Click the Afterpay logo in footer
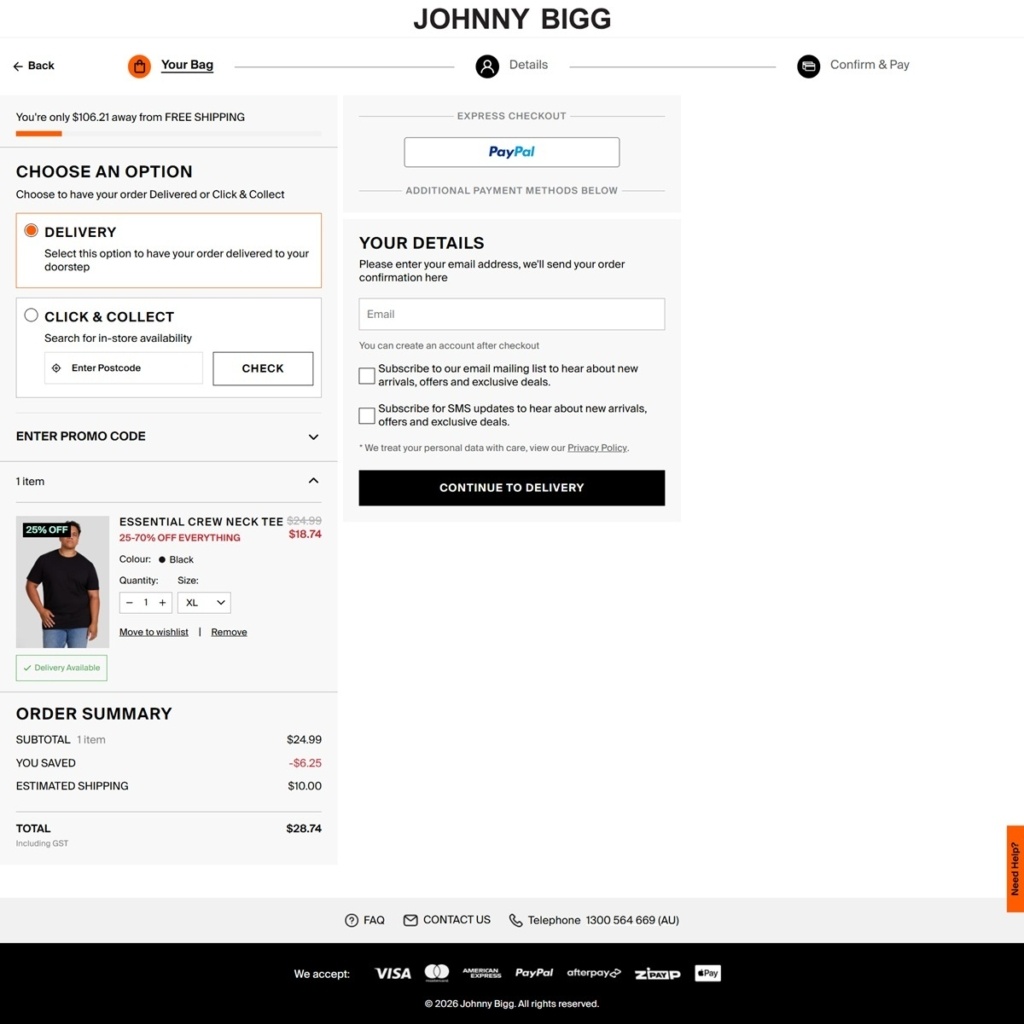Image resolution: width=1024 pixels, height=1024 pixels. click(x=594, y=973)
